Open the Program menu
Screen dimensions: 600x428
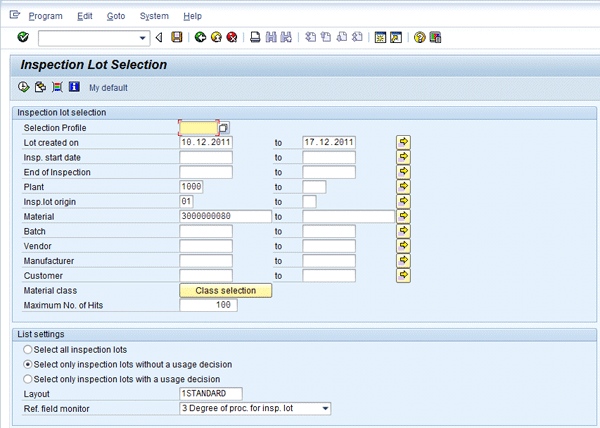click(x=46, y=16)
